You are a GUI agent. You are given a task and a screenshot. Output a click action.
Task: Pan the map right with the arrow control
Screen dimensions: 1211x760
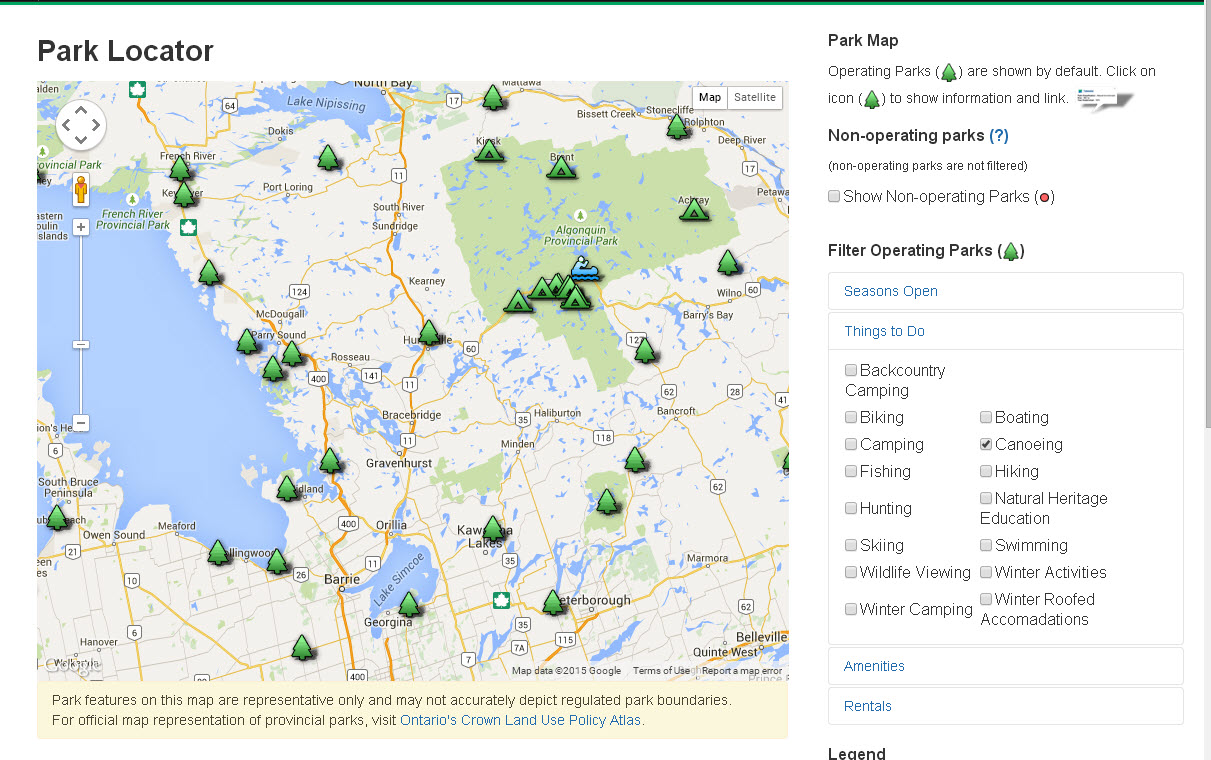pos(97,125)
